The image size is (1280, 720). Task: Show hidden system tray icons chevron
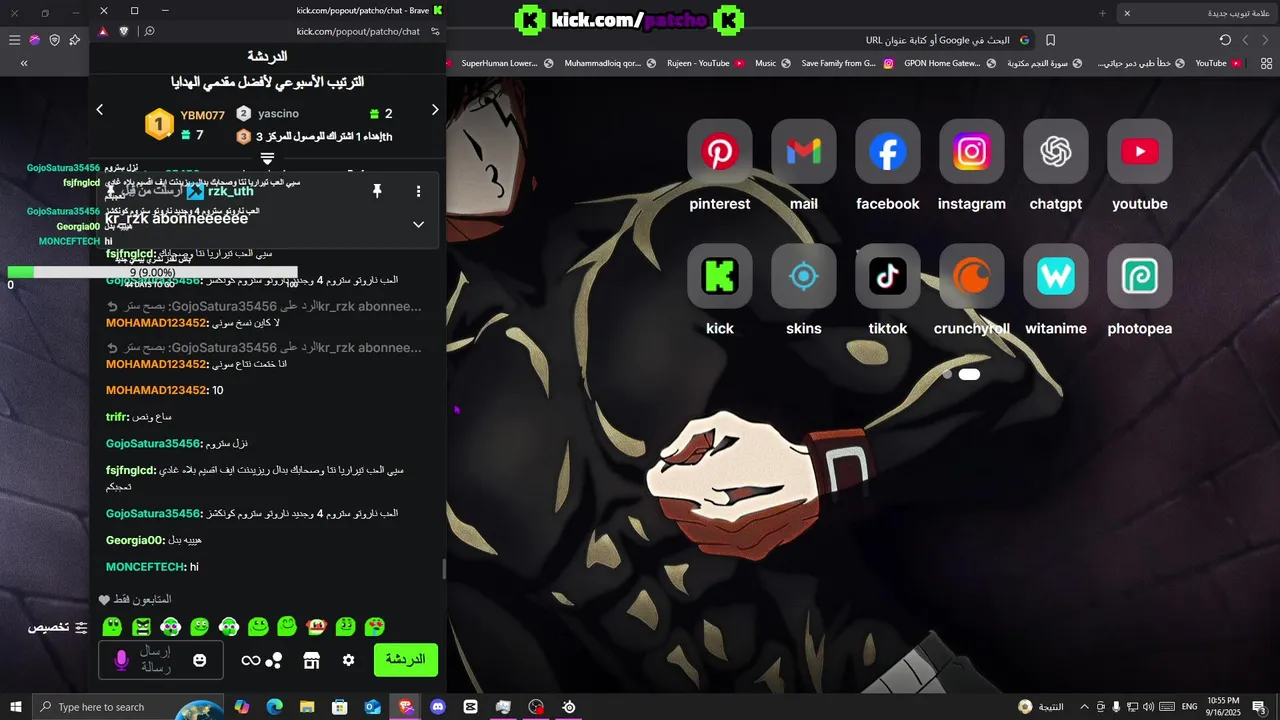pos(1084,707)
